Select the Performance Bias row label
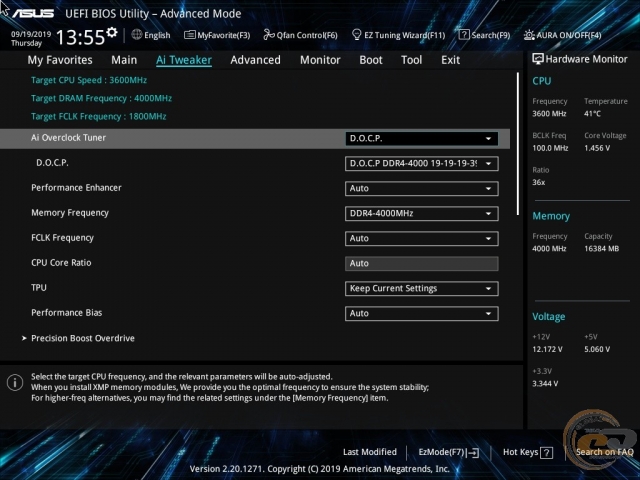The width and height of the screenshot is (640, 480). pyautogui.click(x=67, y=313)
